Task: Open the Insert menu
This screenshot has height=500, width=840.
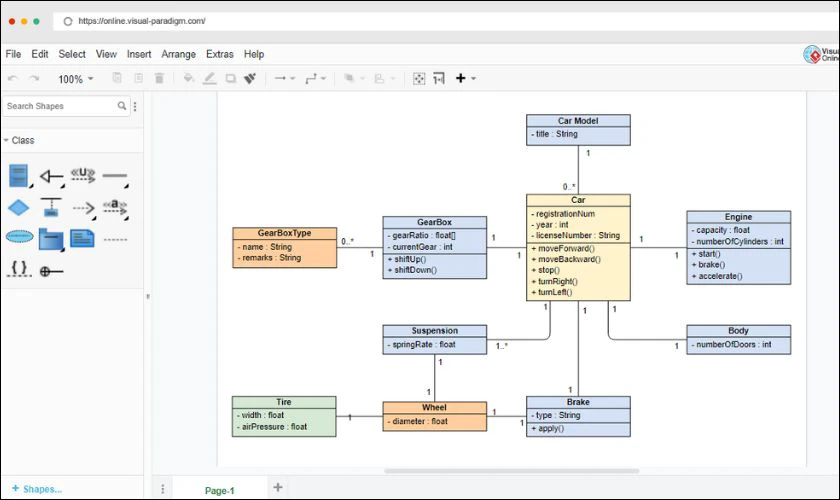Action: [139, 54]
